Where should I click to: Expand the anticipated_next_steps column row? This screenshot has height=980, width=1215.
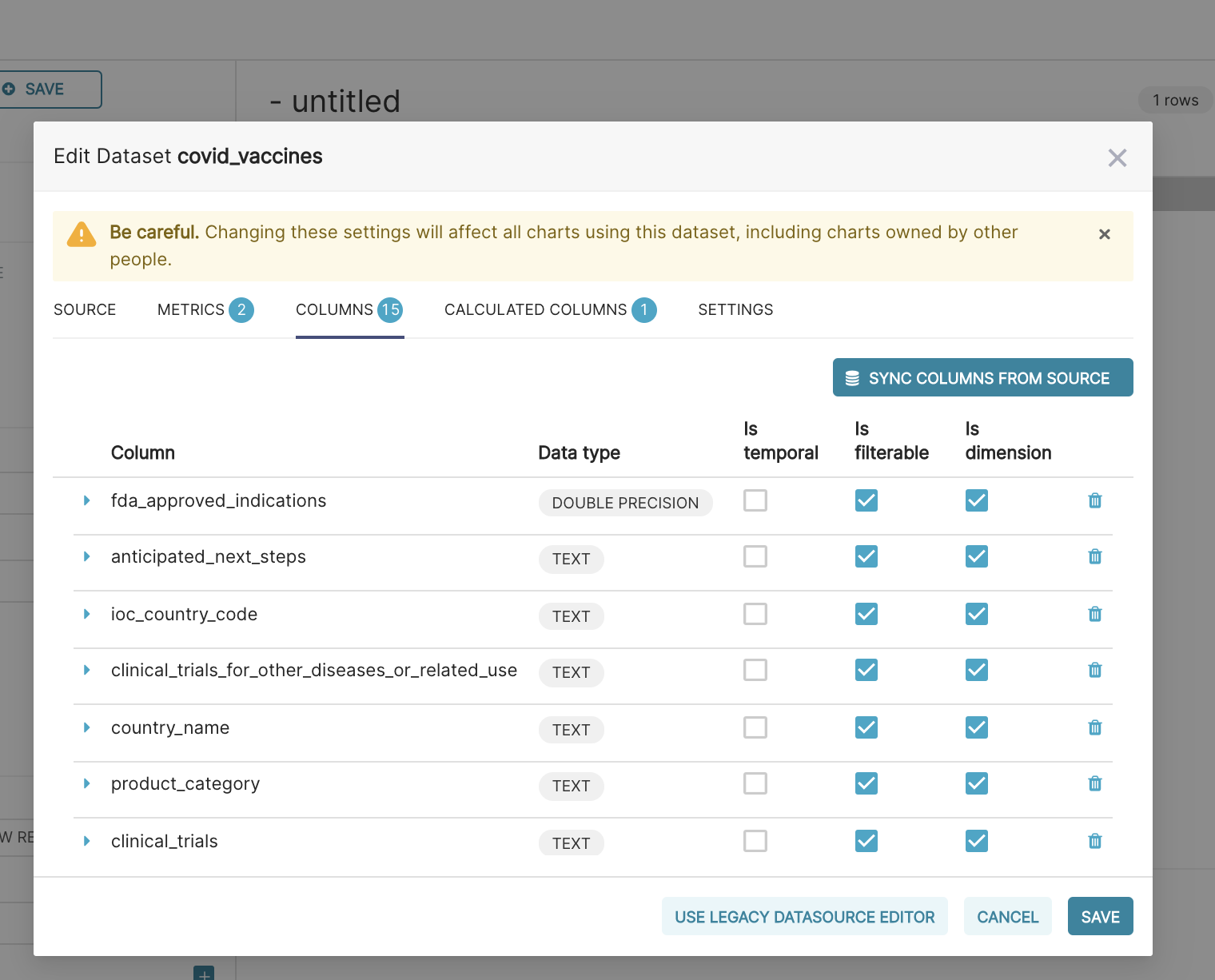(86, 556)
